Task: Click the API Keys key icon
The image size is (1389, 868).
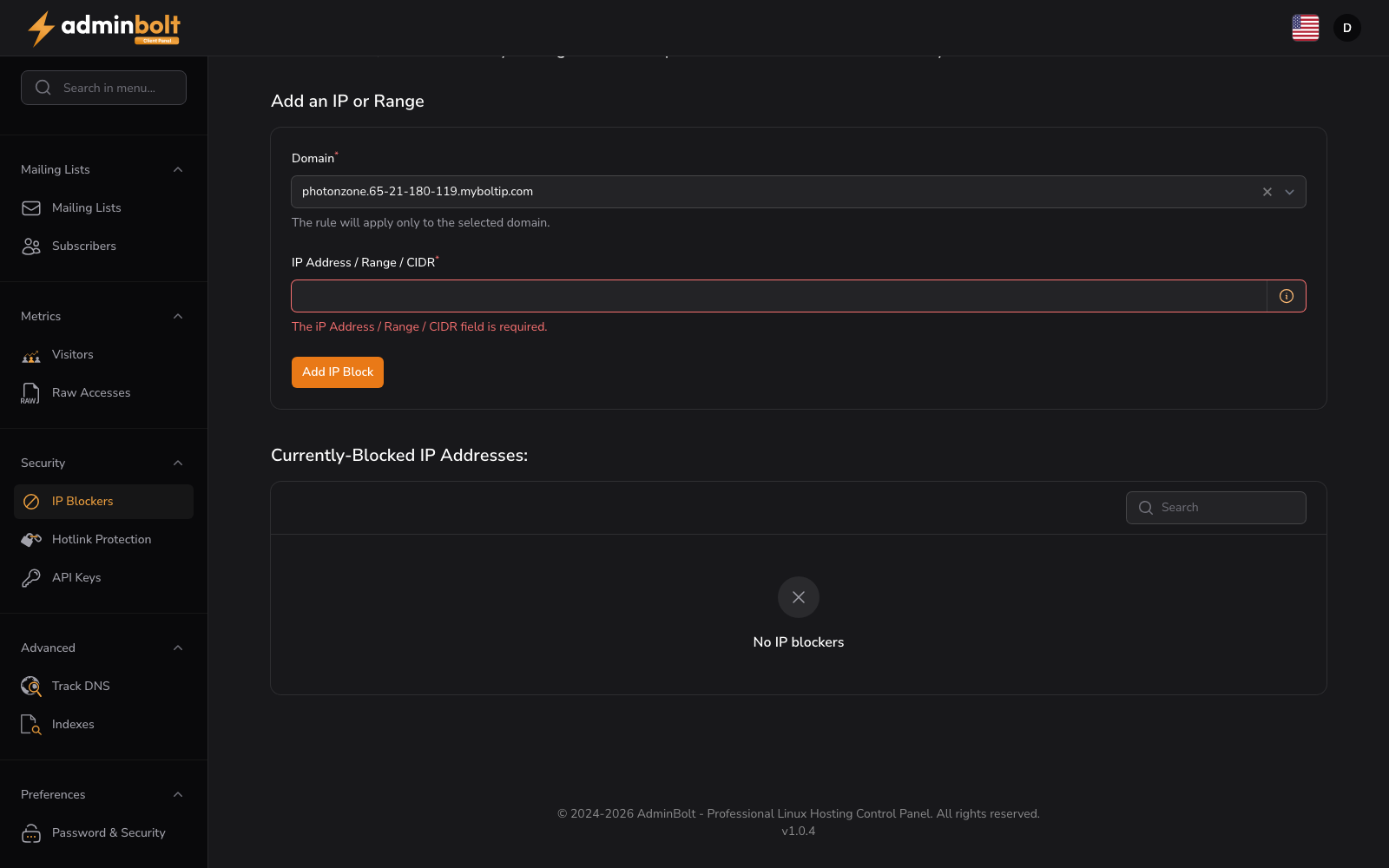Action: (31, 578)
